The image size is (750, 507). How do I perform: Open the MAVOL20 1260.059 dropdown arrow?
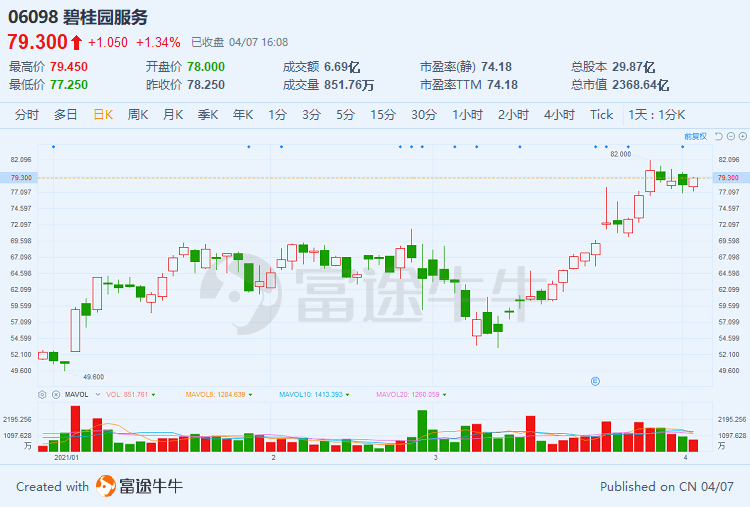point(445,395)
